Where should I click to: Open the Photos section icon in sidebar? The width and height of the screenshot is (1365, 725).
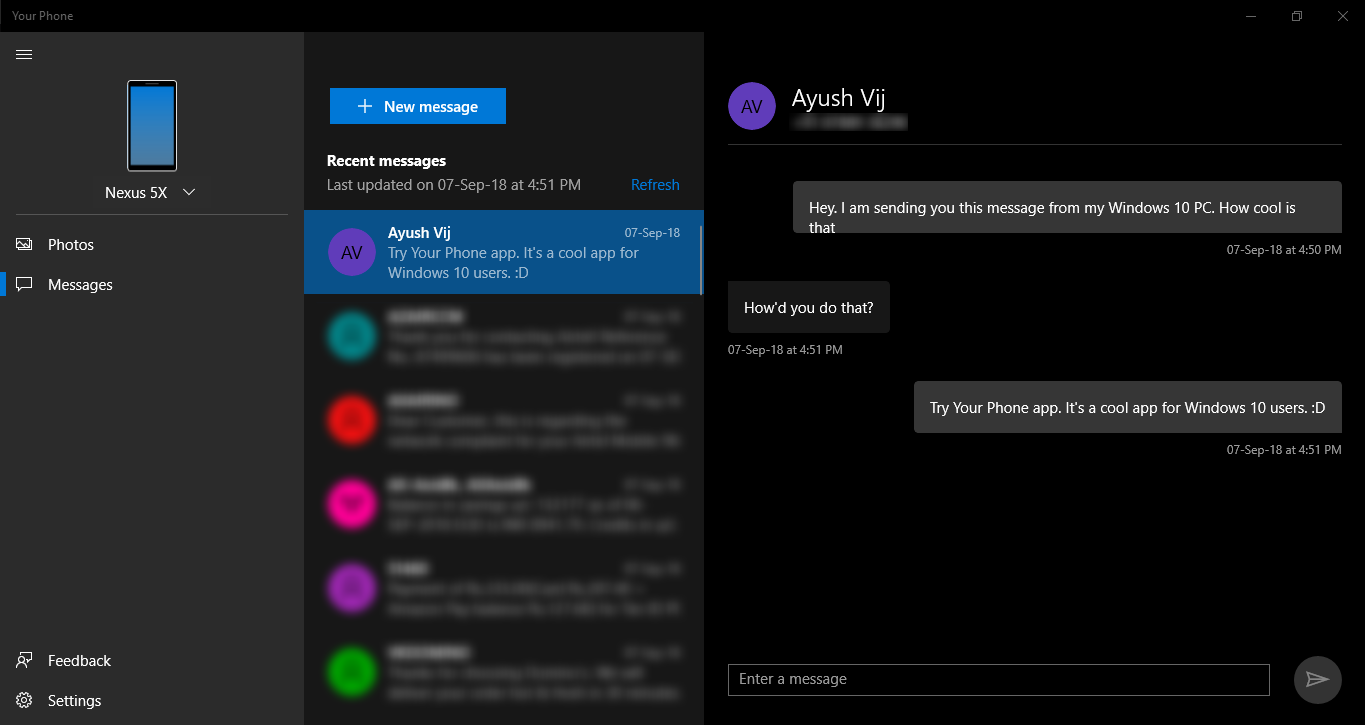point(22,244)
